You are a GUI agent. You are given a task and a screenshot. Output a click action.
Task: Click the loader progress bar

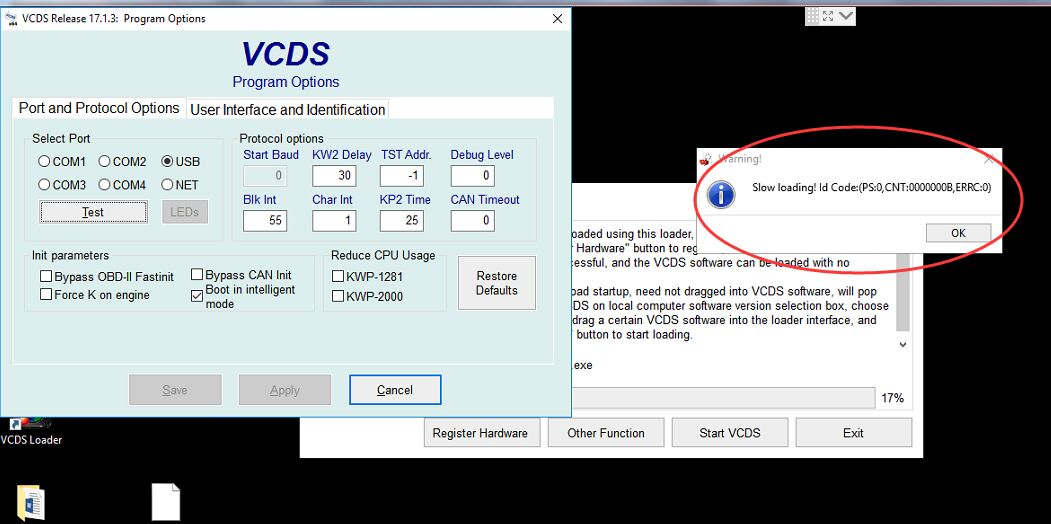pyautogui.click(x=723, y=398)
